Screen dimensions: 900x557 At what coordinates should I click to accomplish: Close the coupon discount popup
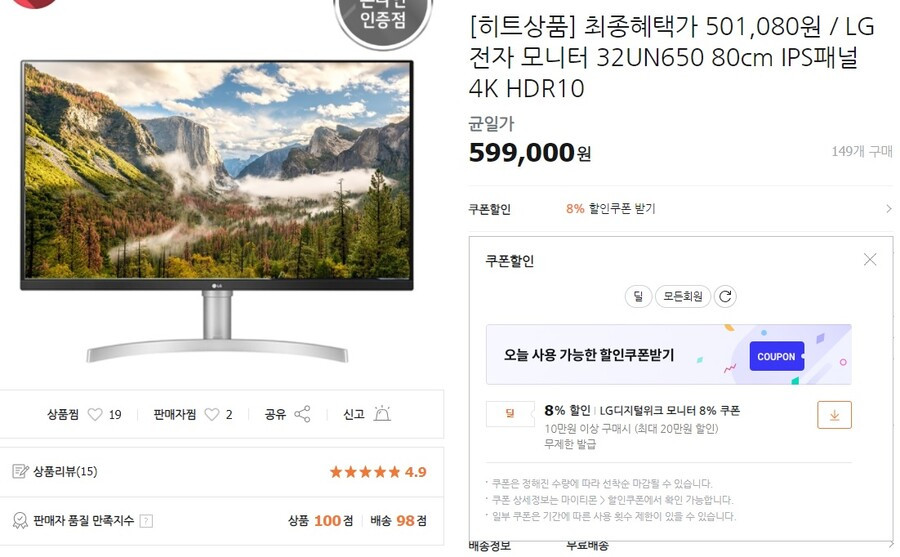(x=870, y=260)
